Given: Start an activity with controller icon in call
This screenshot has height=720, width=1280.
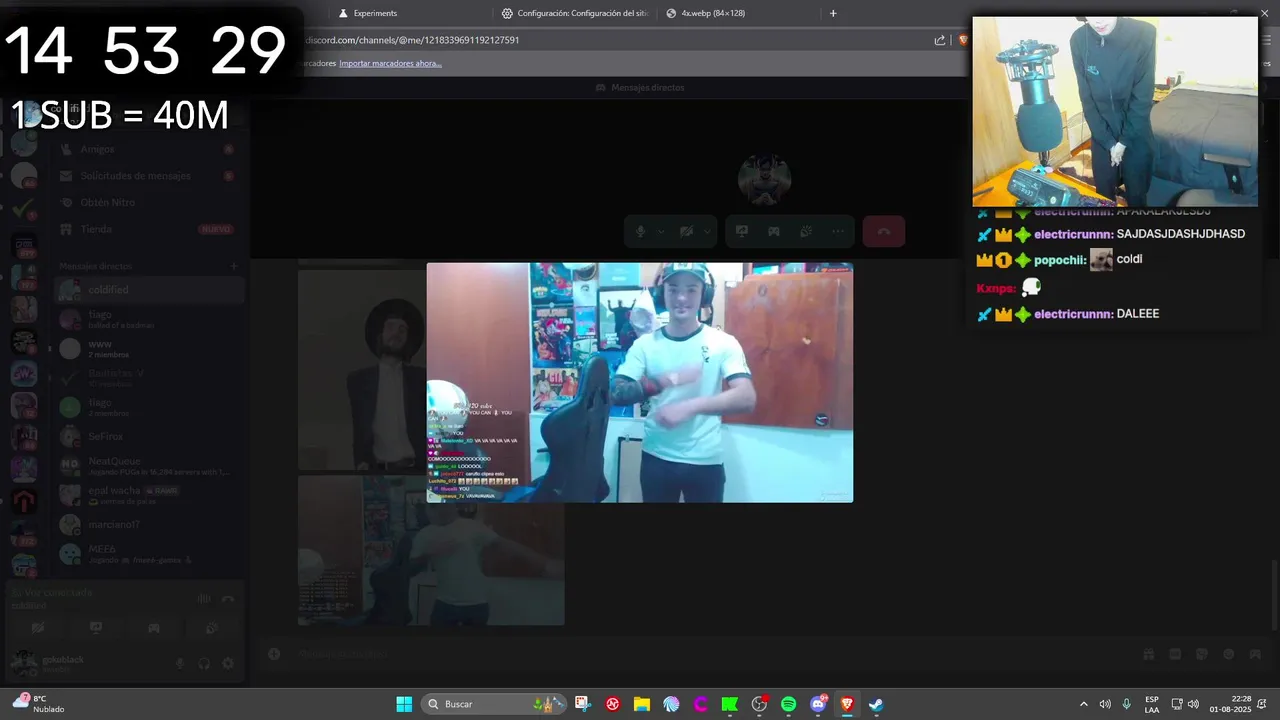Looking at the screenshot, I should (x=774, y=231).
